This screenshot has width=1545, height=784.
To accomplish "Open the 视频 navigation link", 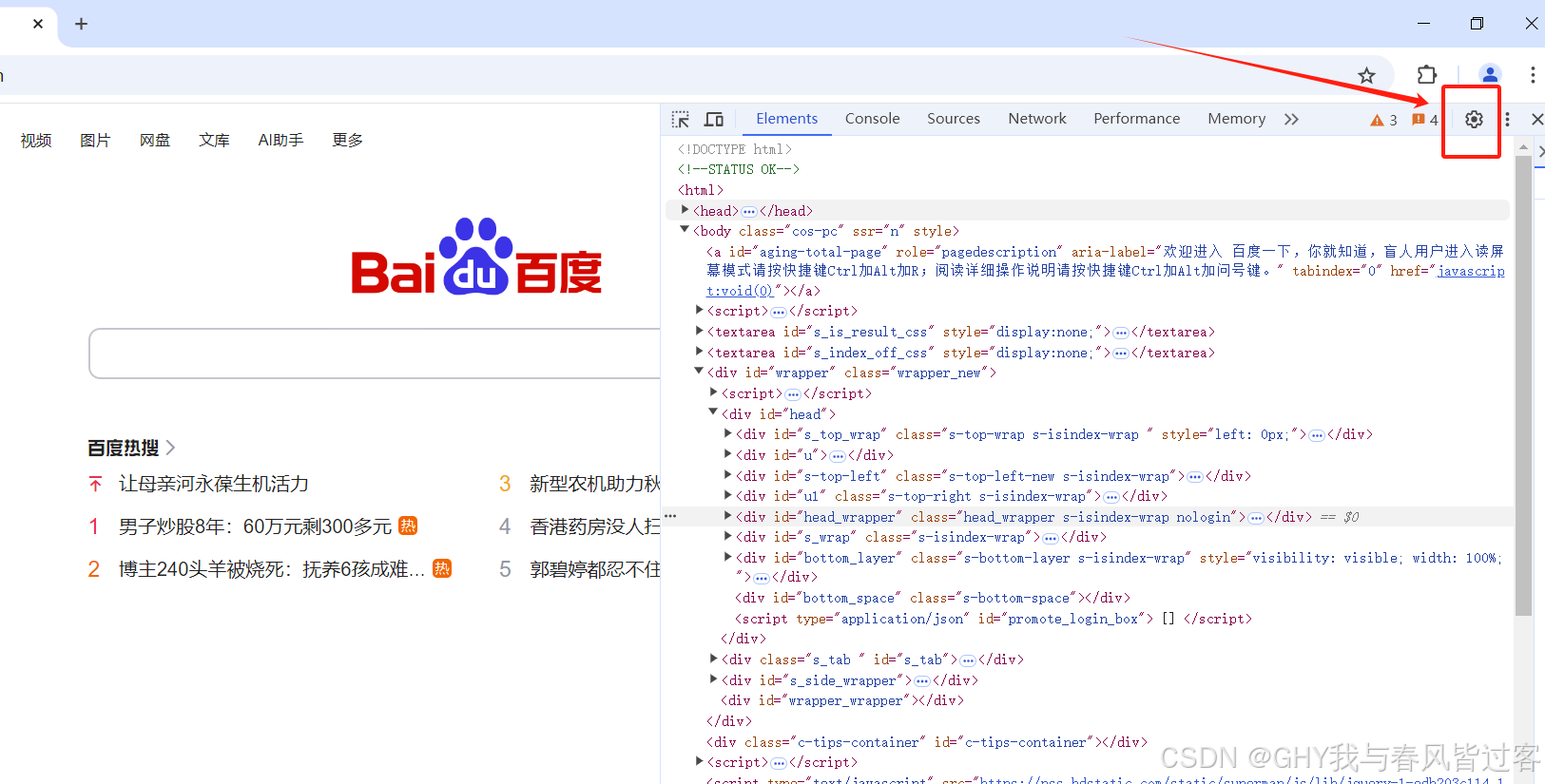I will pos(36,141).
